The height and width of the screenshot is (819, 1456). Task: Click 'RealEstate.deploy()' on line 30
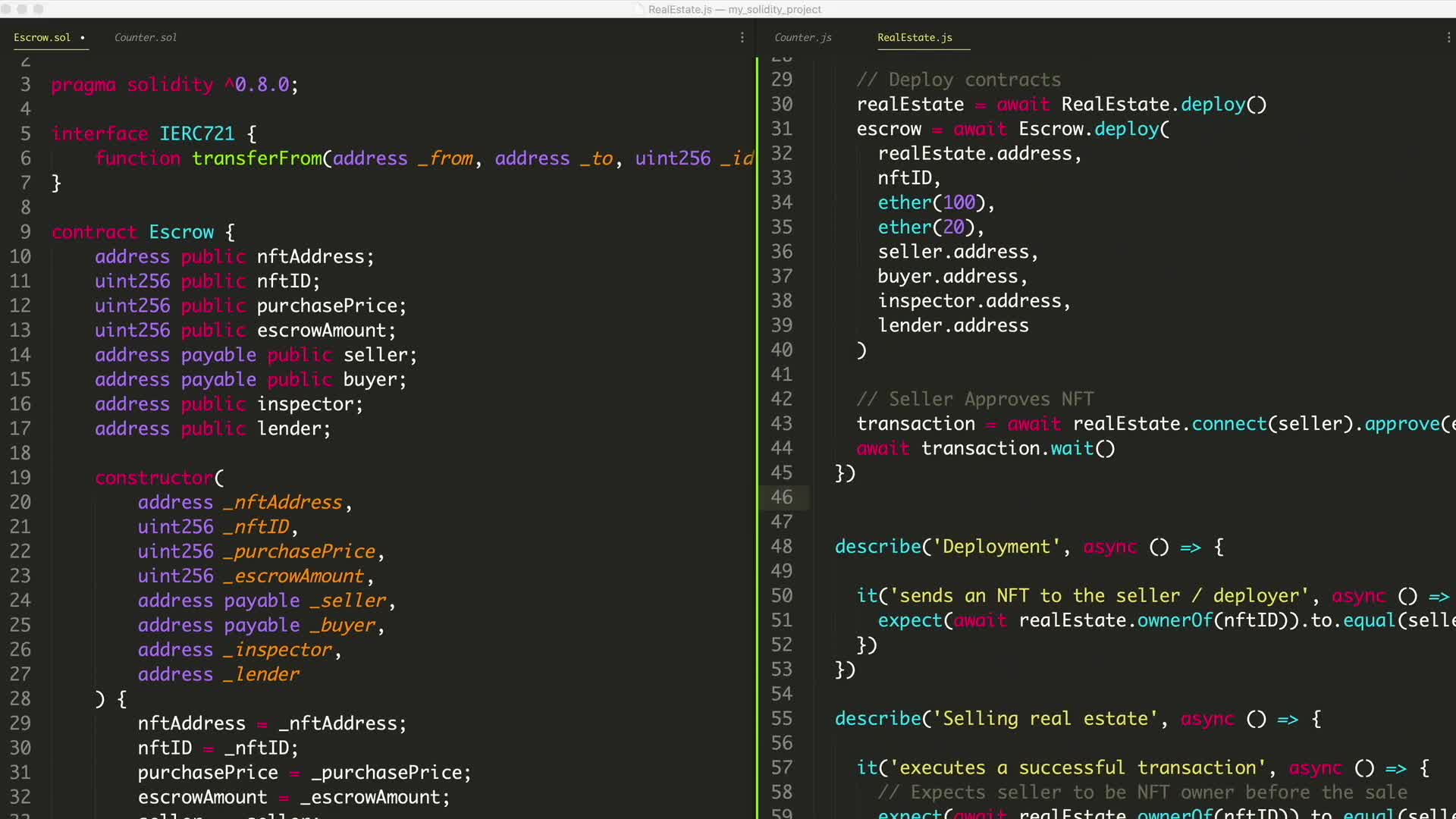pos(1164,104)
